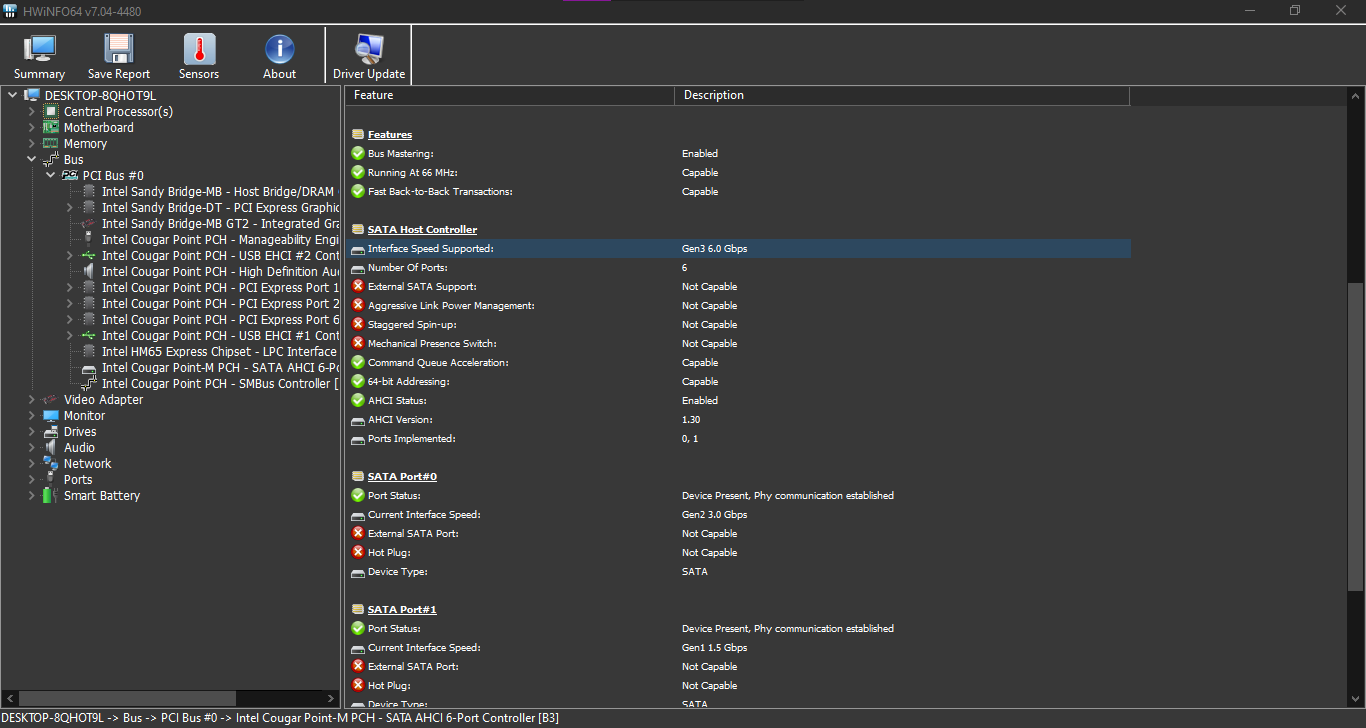Expand the Drives tree node
This screenshot has height=728, width=1366.
click(31, 431)
